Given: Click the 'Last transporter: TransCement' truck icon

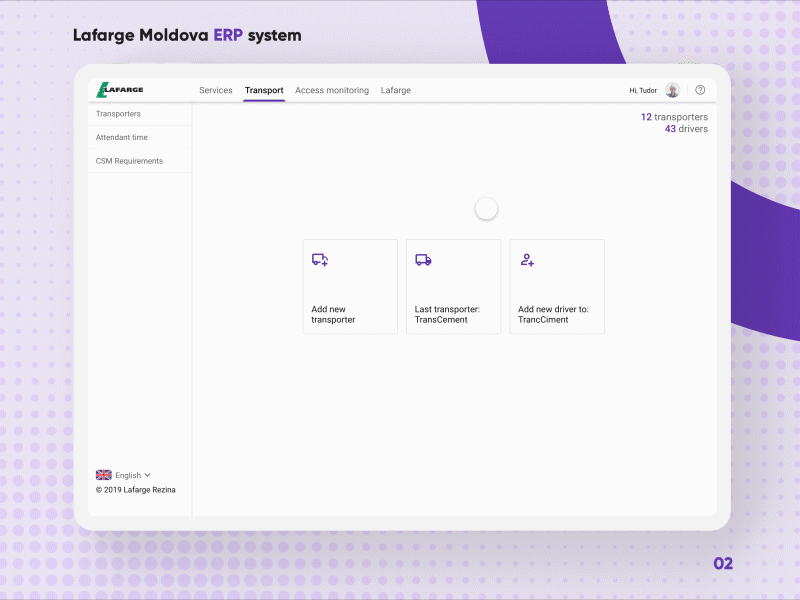Looking at the screenshot, I should pos(423,259).
